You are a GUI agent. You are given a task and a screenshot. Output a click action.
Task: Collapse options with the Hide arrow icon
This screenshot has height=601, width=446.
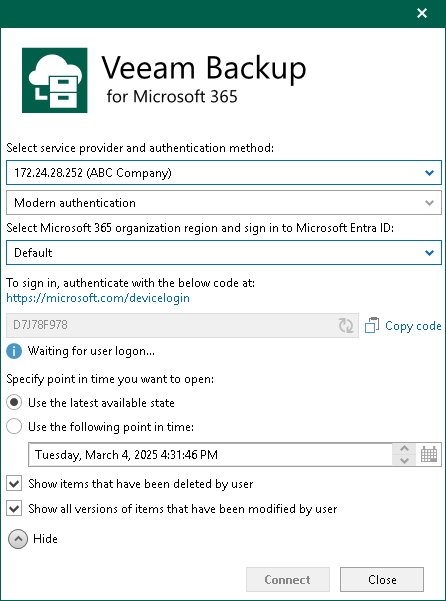18,539
